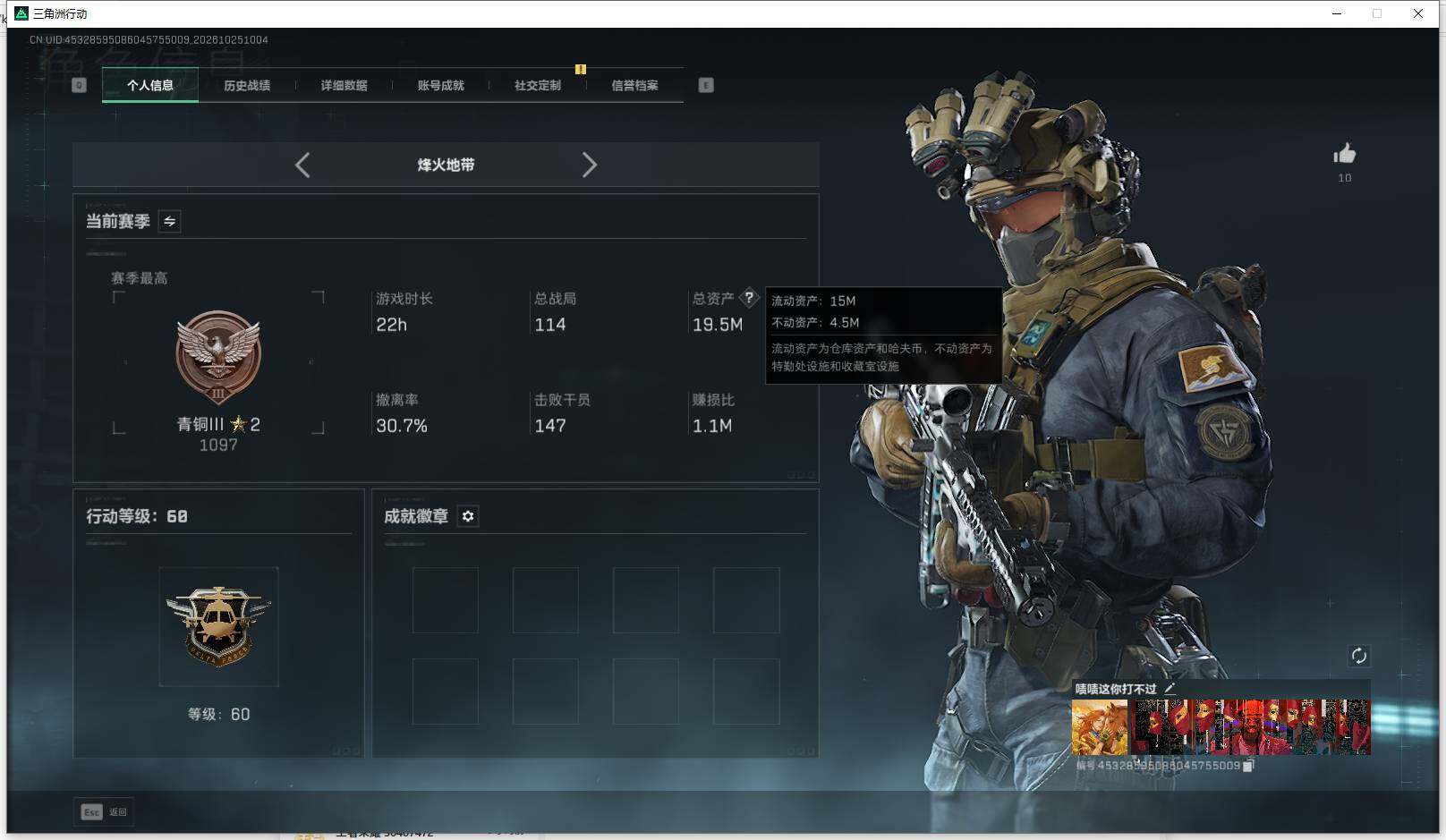The width and height of the screenshot is (1446, 840).
Task: Click the rotate character refresh icon
Action: [1358, 656]
